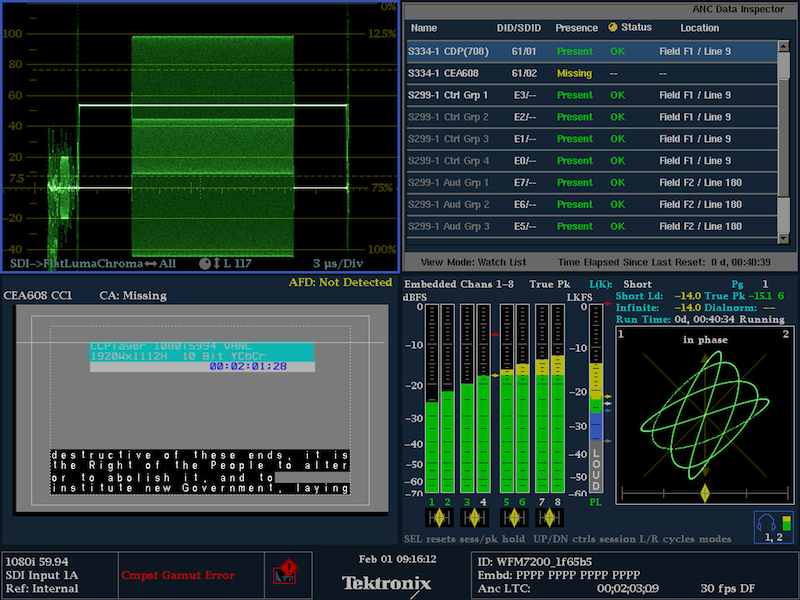The width and height of the screenshot is (800, 600).
Task: Click the Cmpst Gamut Error status message
Action: 177,575
